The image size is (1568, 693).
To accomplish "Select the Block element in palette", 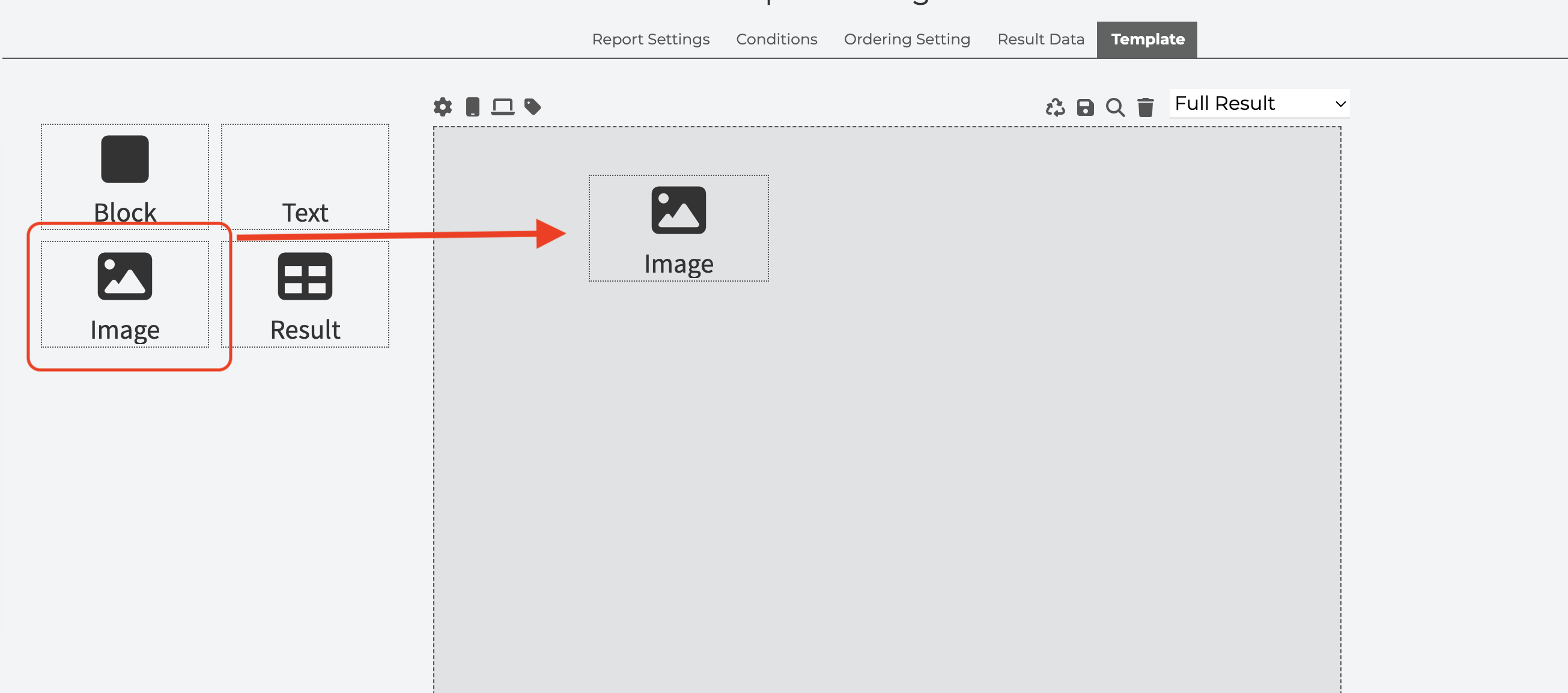I will (125, 177).
